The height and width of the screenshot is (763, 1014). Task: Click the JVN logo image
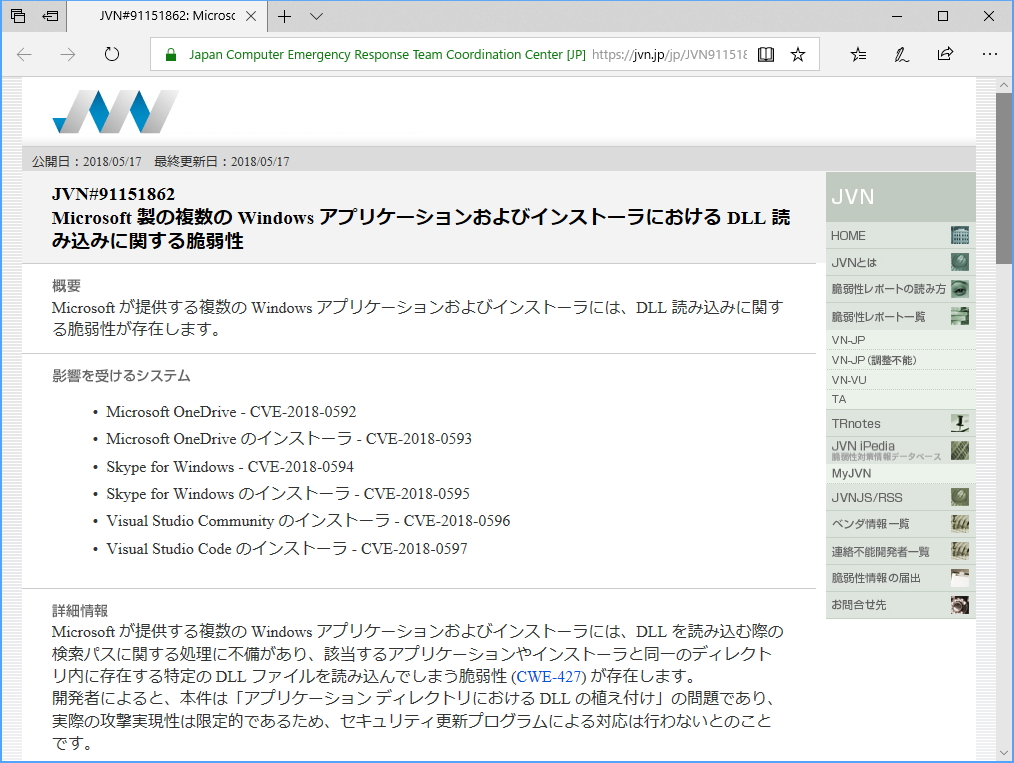point(115,111)
